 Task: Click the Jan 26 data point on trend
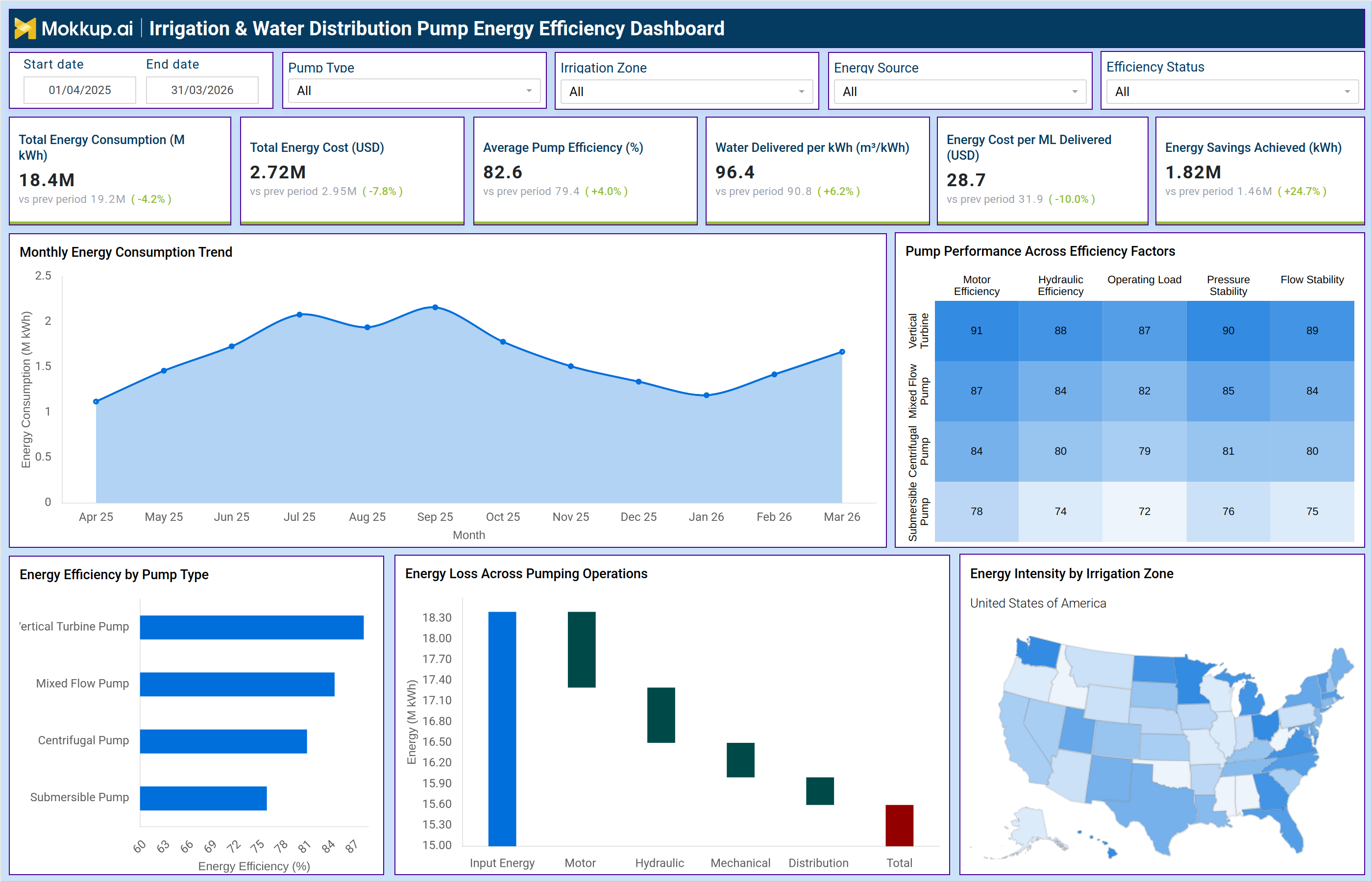coord(707,395)
